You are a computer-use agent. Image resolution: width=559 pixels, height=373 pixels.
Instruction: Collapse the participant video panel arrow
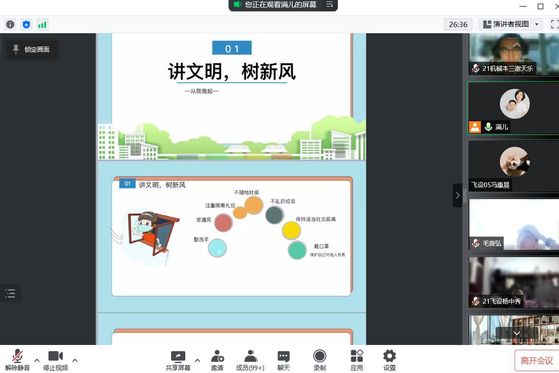pyautogui.click(x=458, y=195)
